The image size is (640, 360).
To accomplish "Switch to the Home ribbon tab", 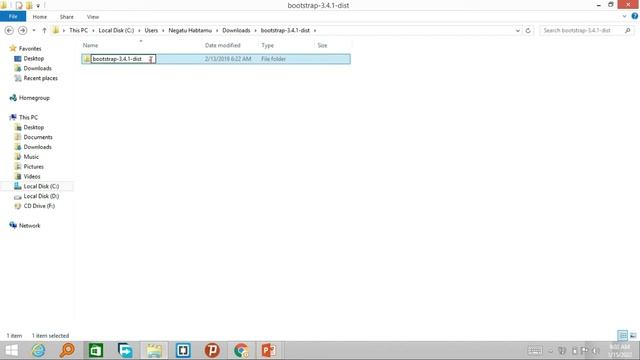I will coord(40,17).
